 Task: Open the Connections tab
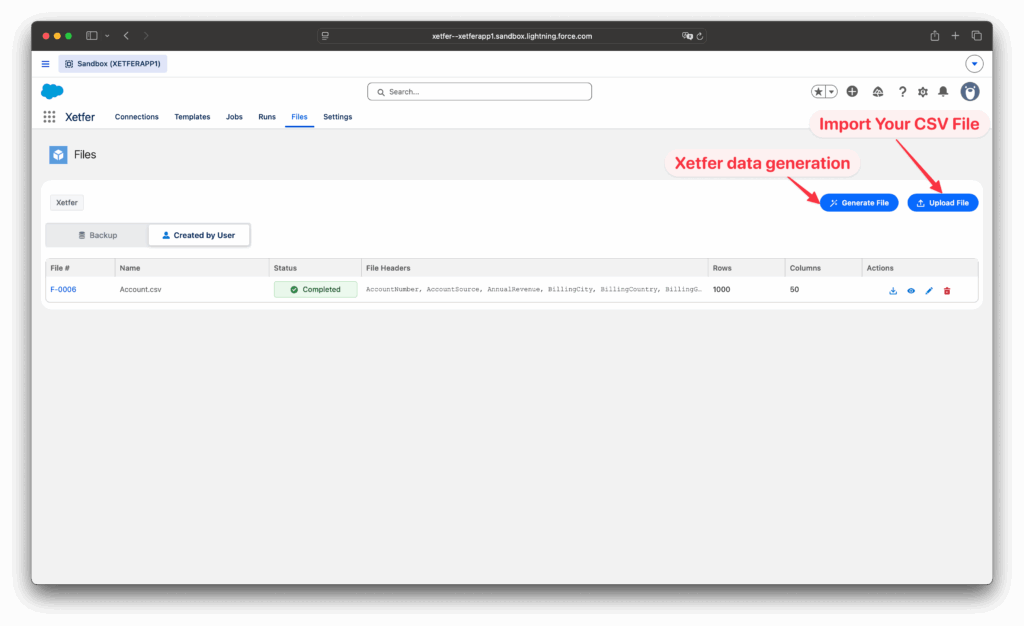tap(136, 117)
